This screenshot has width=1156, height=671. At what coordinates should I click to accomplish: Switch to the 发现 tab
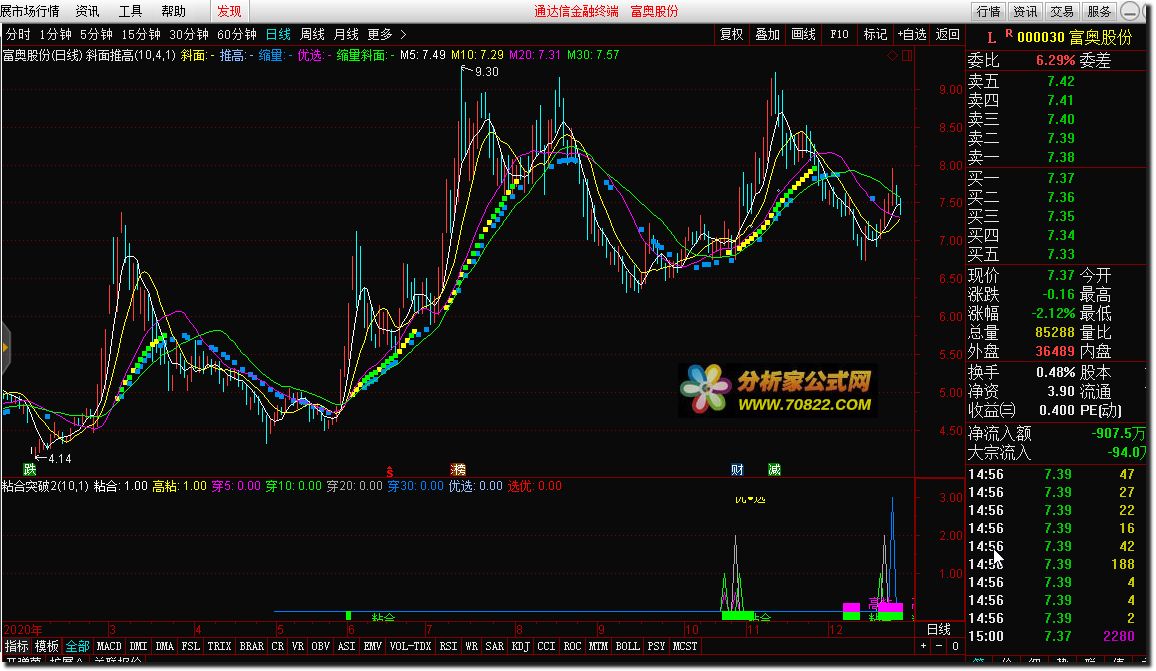click(229, 11)
